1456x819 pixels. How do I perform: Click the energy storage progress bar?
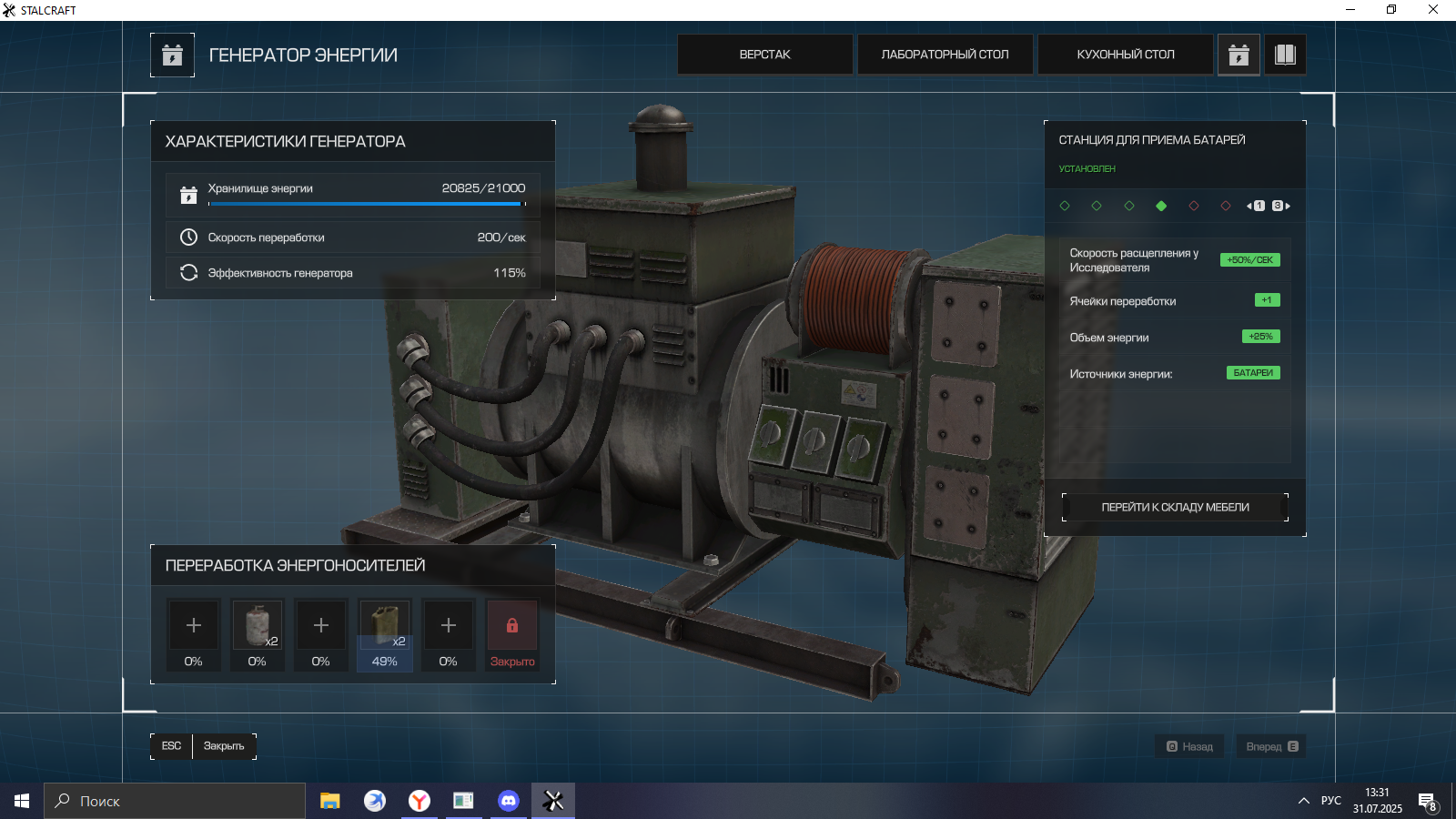click(367, 204)
